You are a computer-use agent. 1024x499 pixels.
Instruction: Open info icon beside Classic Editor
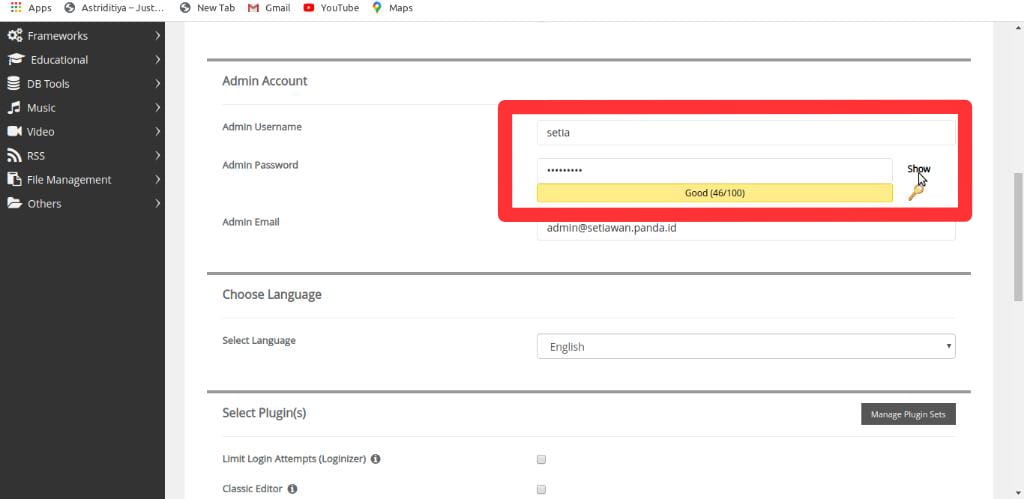coord(293,489)
